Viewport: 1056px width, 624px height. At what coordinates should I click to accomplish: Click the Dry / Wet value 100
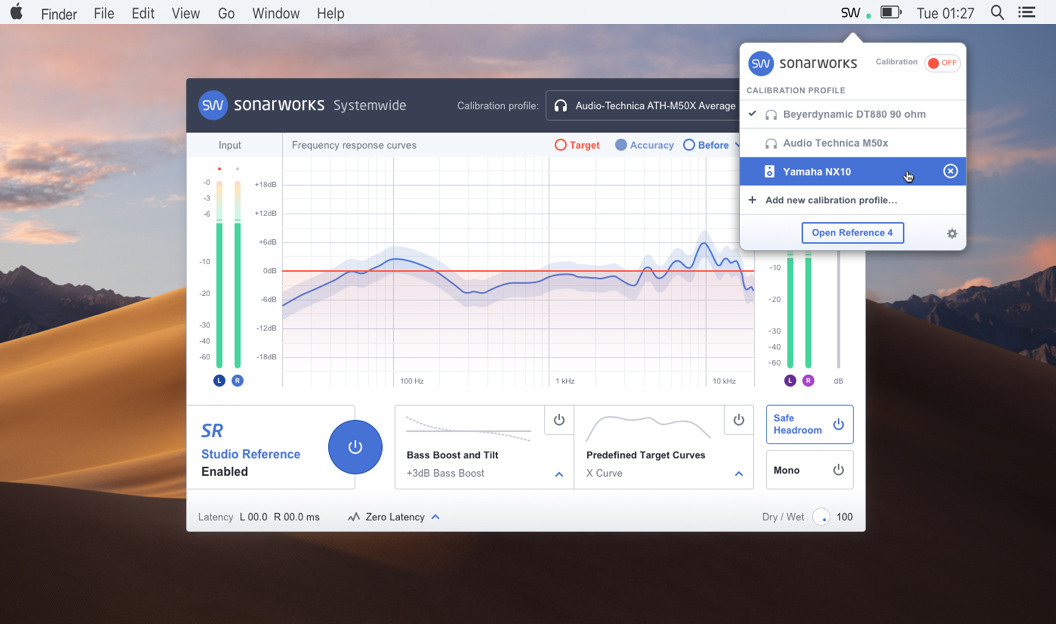click(845, 517)
